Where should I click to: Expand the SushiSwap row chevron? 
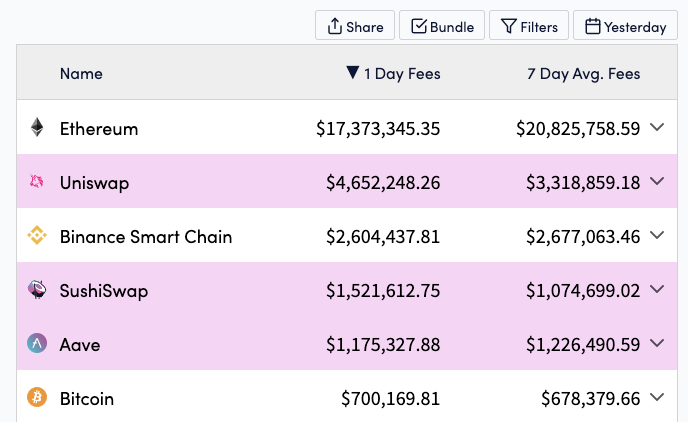tap(657, 289)
